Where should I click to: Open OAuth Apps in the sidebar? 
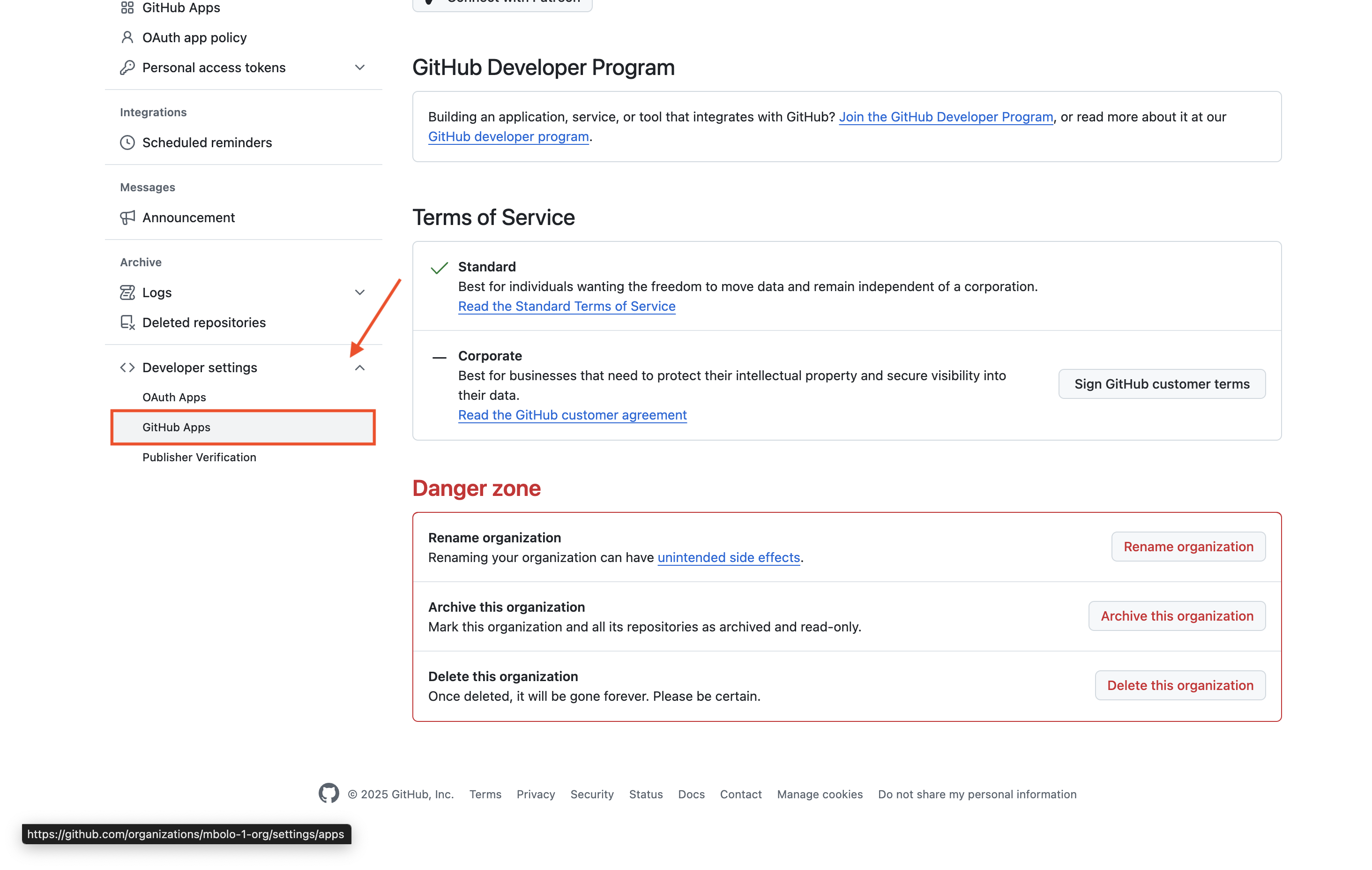174,397
